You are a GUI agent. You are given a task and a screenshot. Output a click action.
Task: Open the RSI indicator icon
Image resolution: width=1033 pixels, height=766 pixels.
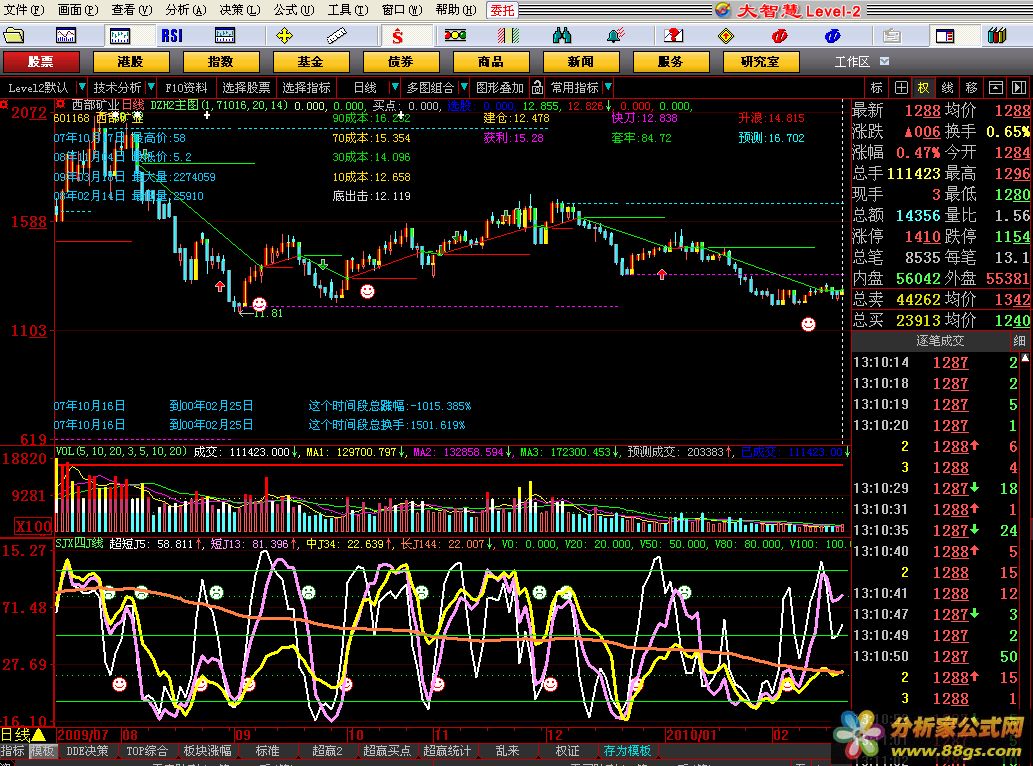pos(172,36)
